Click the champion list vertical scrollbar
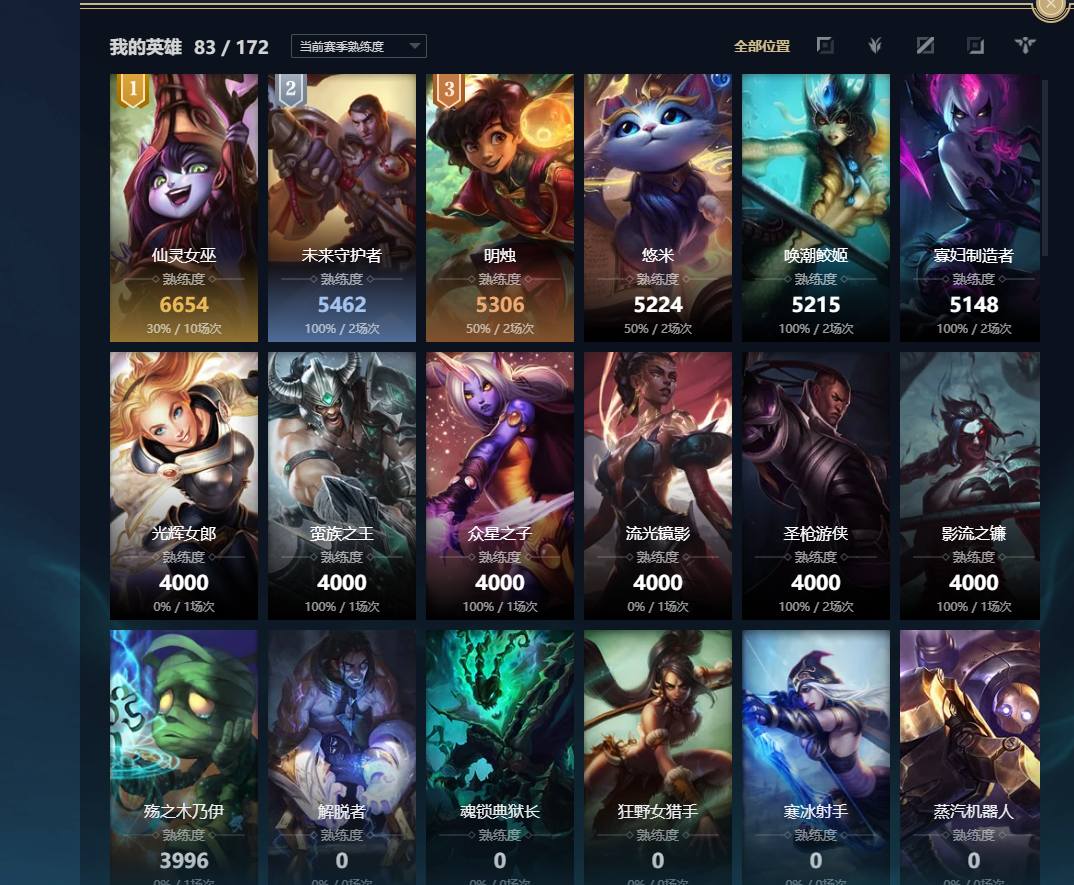 click(1045, 168)
